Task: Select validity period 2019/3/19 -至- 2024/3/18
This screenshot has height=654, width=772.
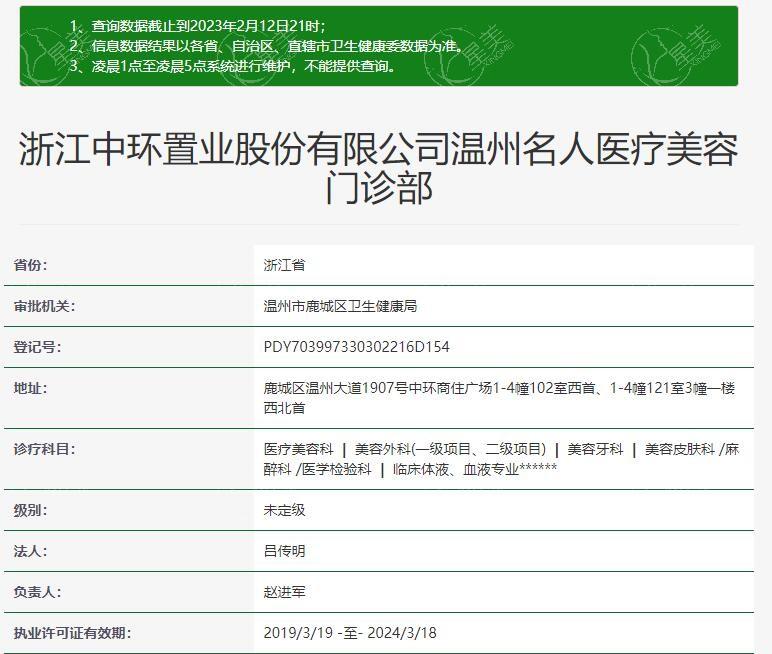Action: (x=350, y=633)
